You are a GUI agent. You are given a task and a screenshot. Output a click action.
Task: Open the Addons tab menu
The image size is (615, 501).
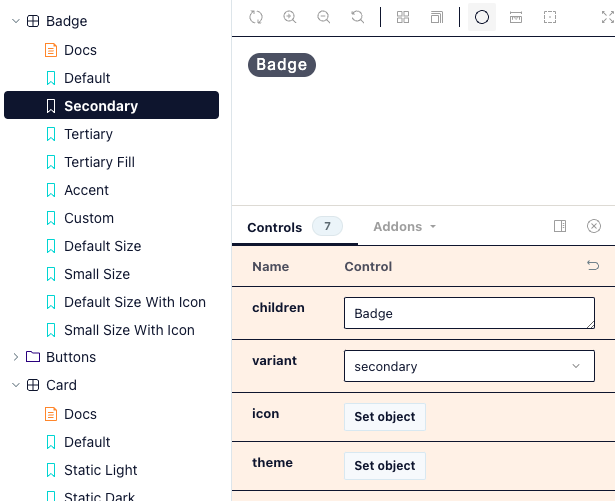[404, 227]
